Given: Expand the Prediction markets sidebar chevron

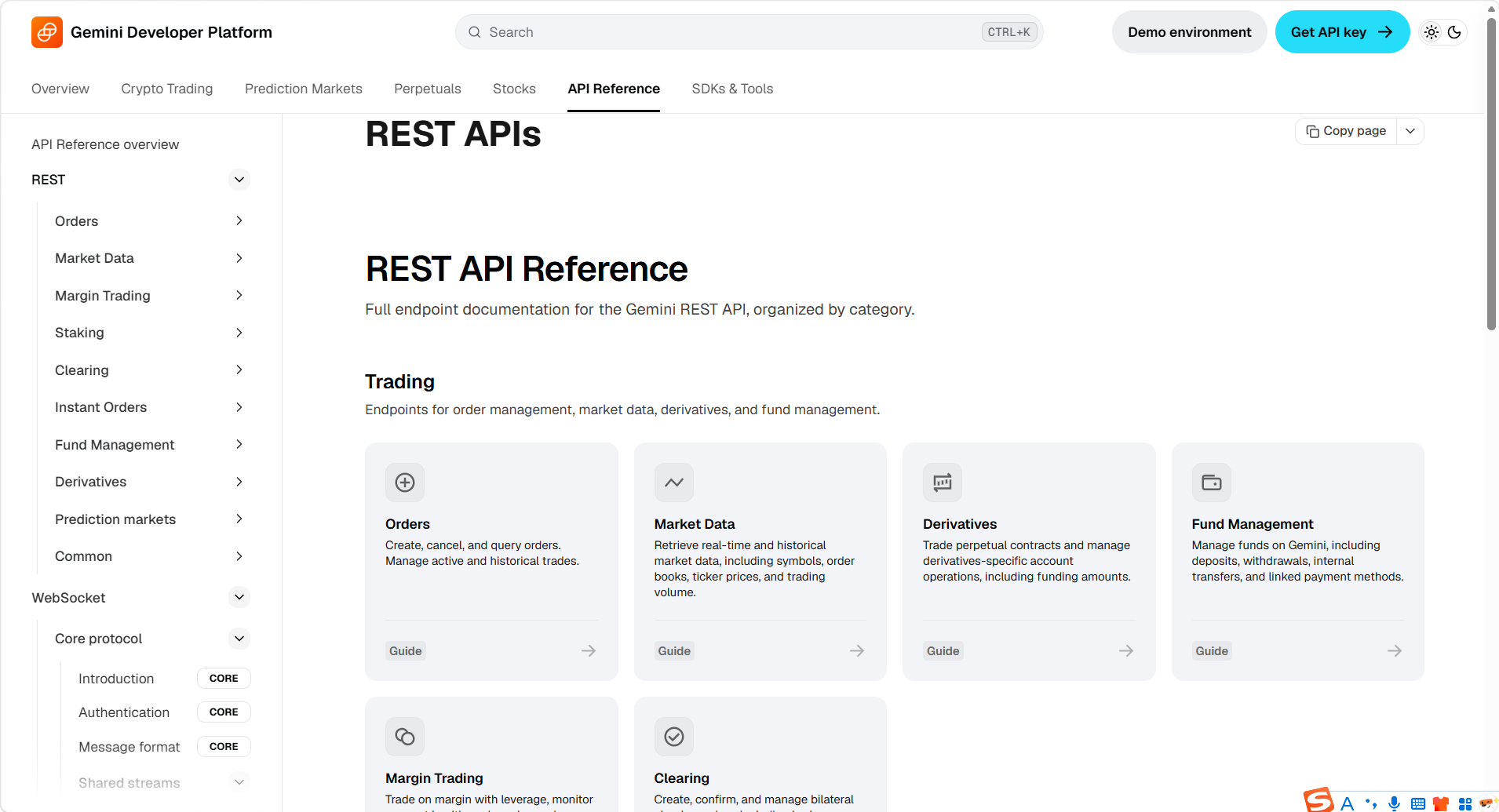Looking at the screenshot, I should (x=239, y=519).
